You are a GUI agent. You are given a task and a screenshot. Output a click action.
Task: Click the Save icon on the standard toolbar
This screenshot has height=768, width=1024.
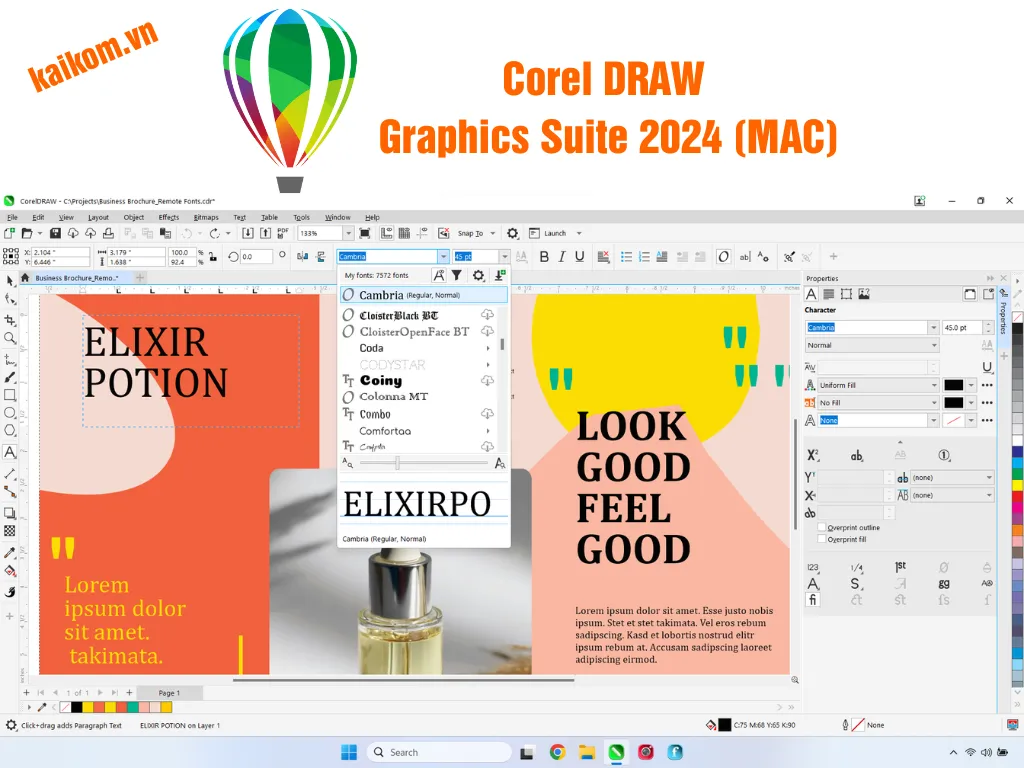(55, 232)
